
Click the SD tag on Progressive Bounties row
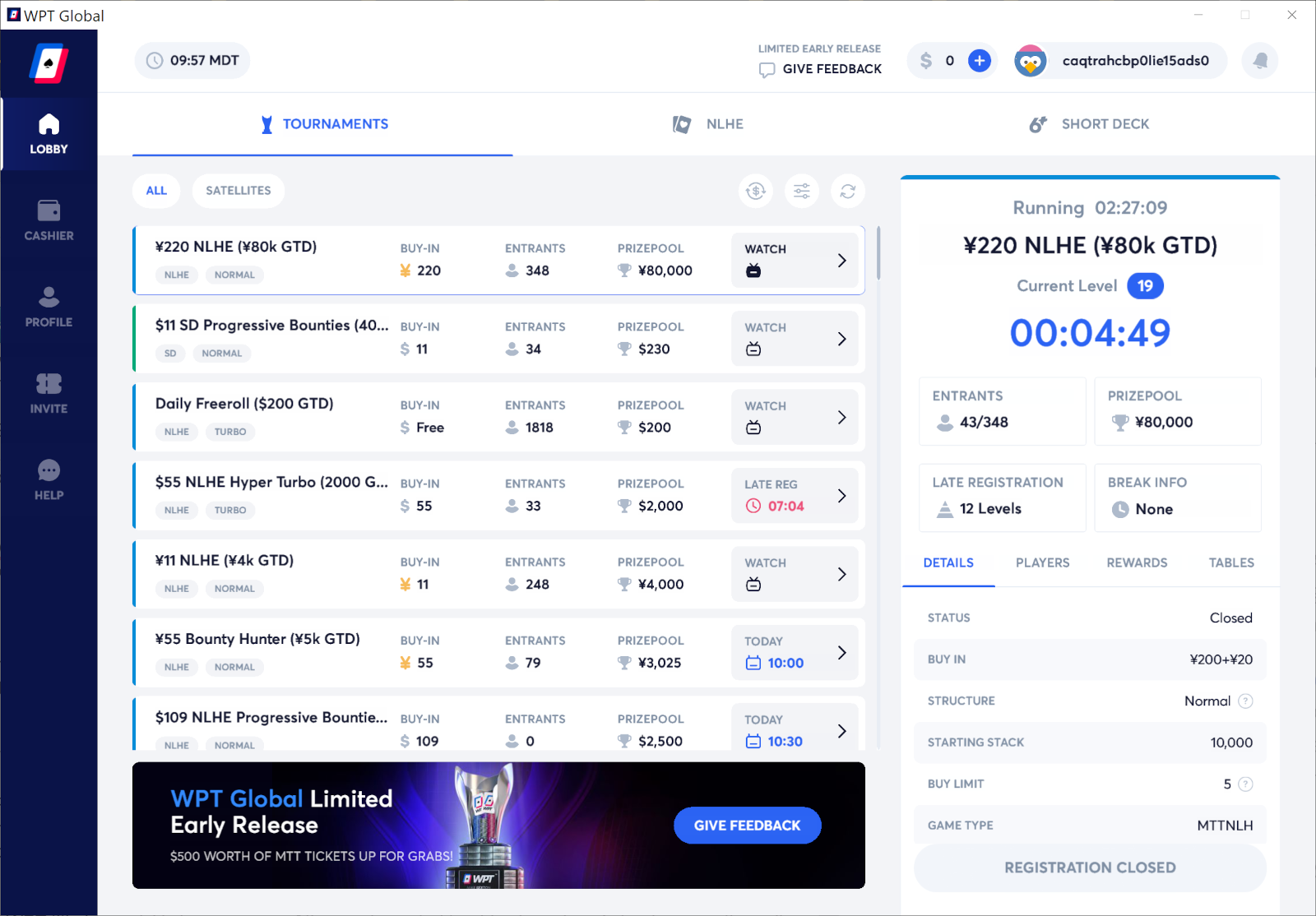coord(170,354)
